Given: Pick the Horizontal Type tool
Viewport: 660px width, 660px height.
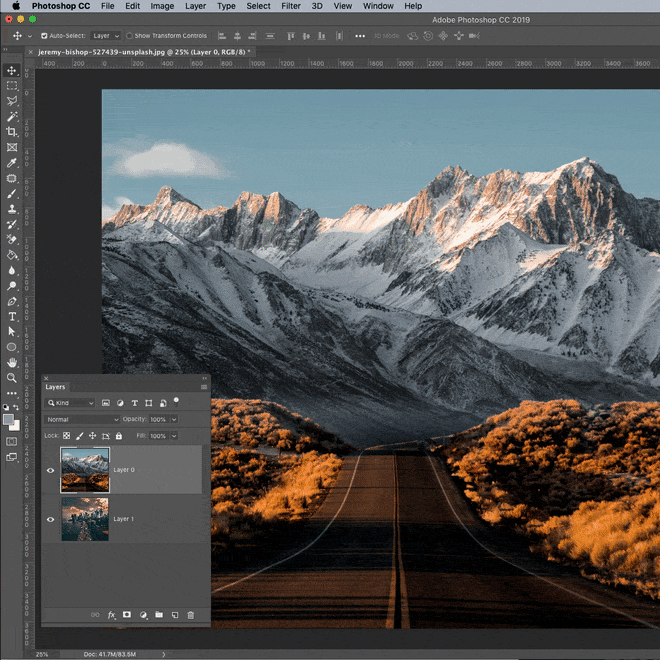Looking at the screenshot, I should pyautogui.click(x=12, y=316).
